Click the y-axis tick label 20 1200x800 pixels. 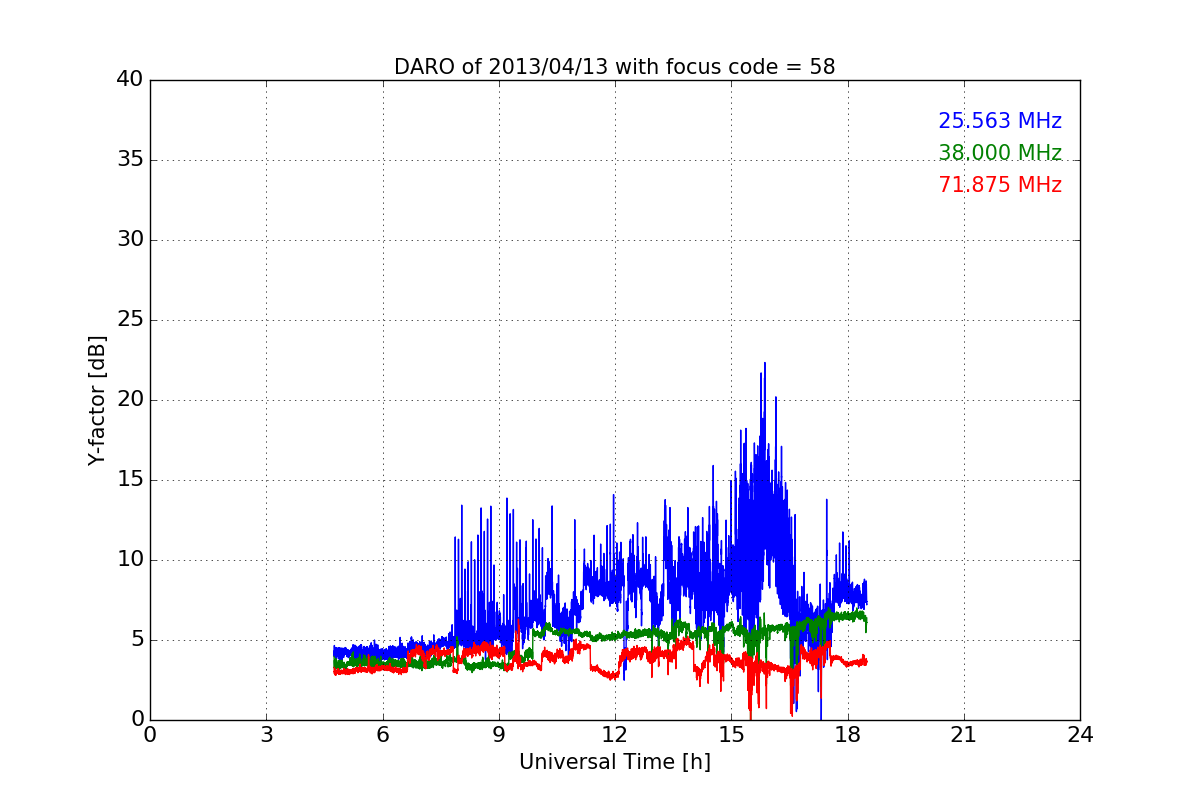[x=130, y=400]
